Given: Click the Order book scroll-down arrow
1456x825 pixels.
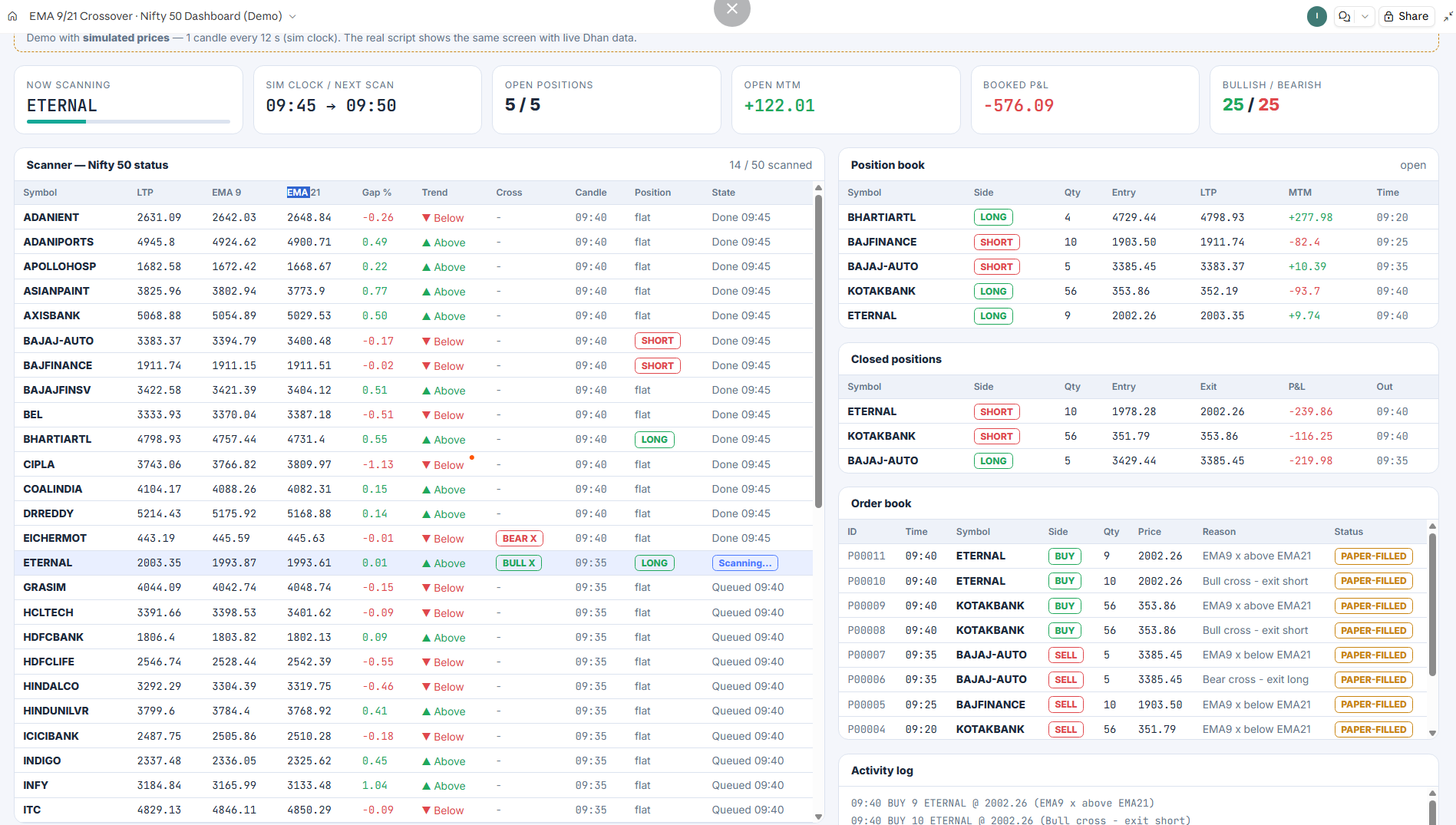Looking at the screenshot, I should [1432, 733].
